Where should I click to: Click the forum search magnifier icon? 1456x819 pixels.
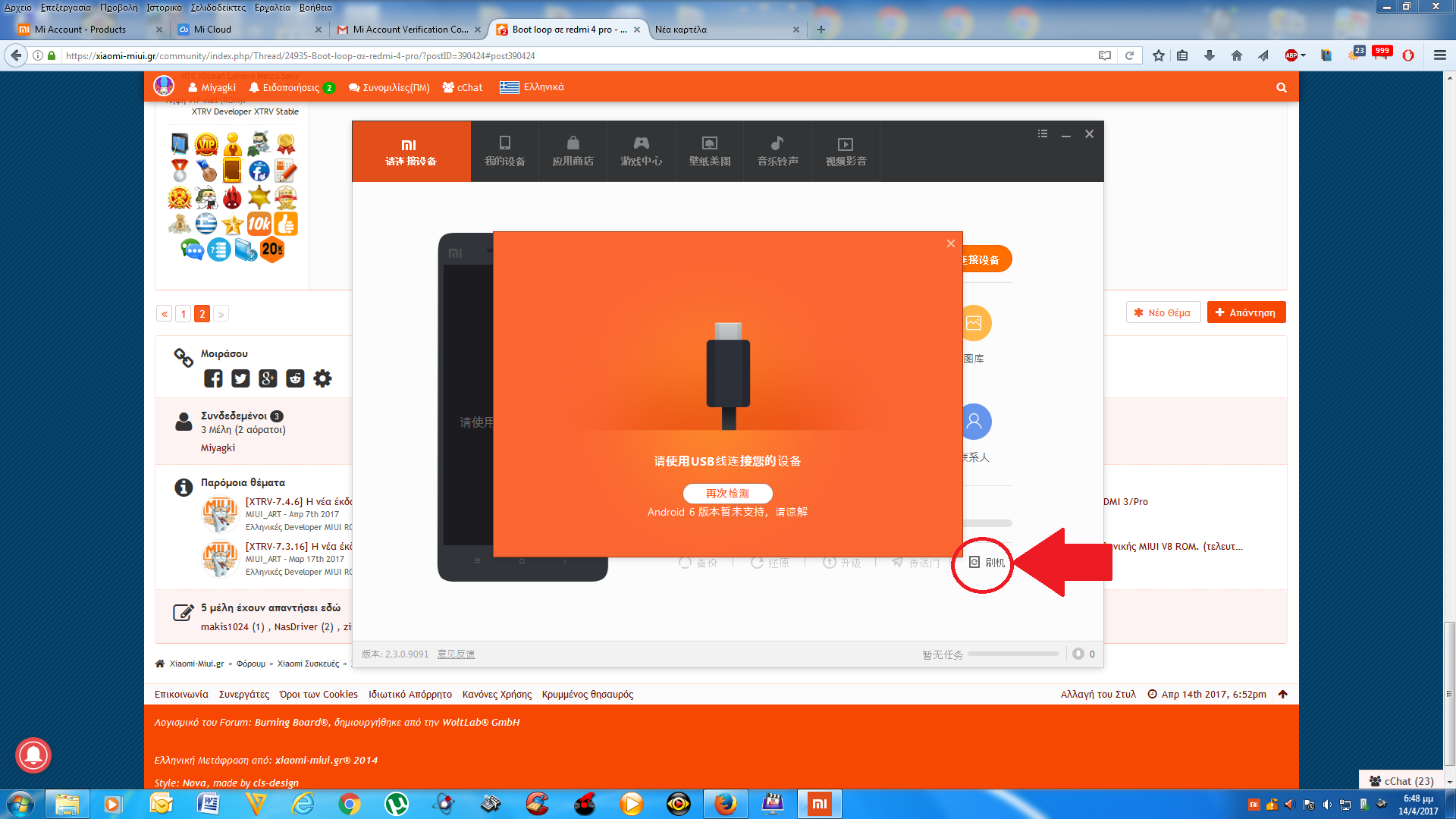pos(1282,87)
